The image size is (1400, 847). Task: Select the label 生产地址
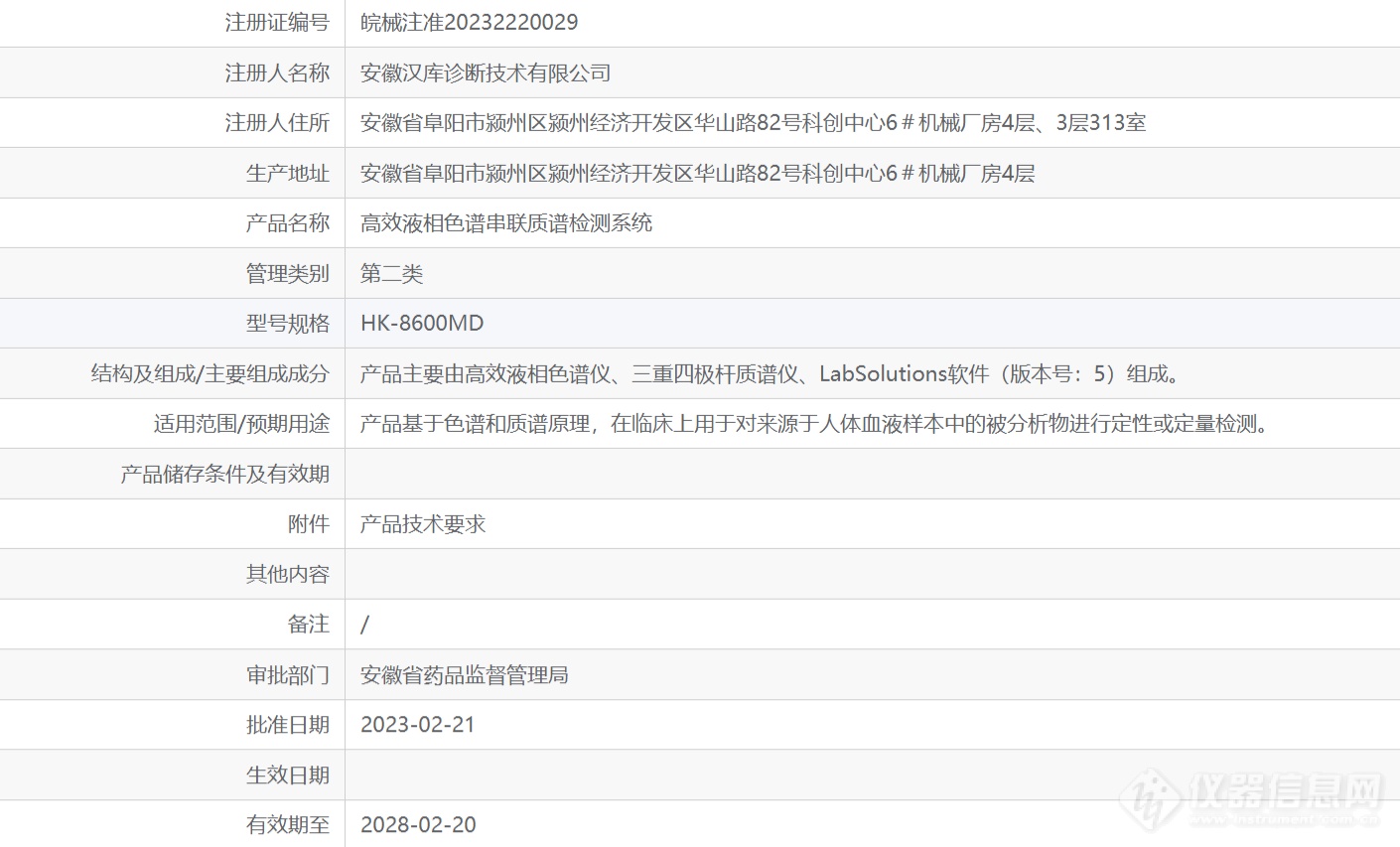pyautogui.click(x=288, y=173)
